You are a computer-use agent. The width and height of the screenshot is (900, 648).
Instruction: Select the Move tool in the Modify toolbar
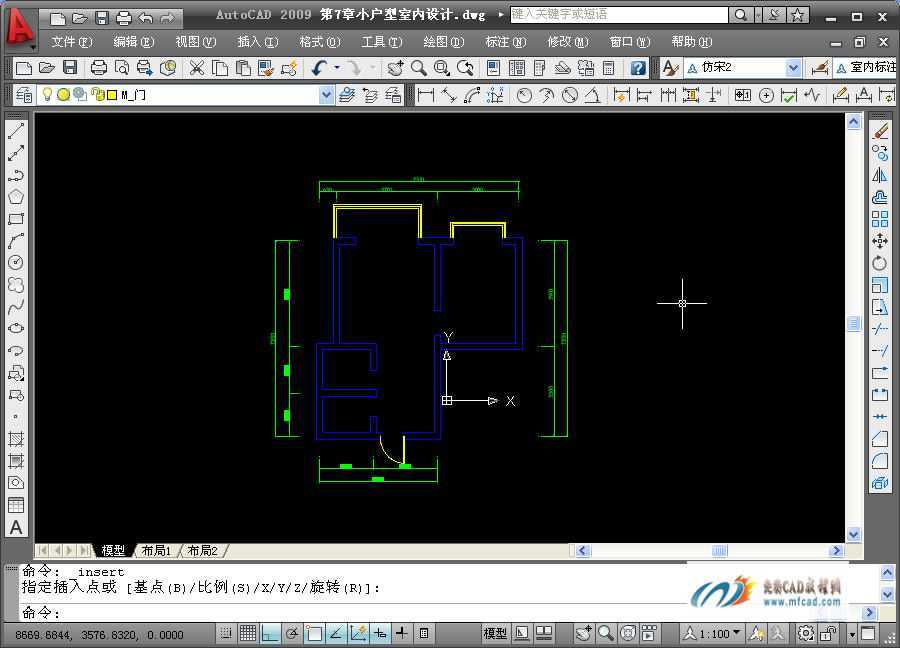(880, 241)
